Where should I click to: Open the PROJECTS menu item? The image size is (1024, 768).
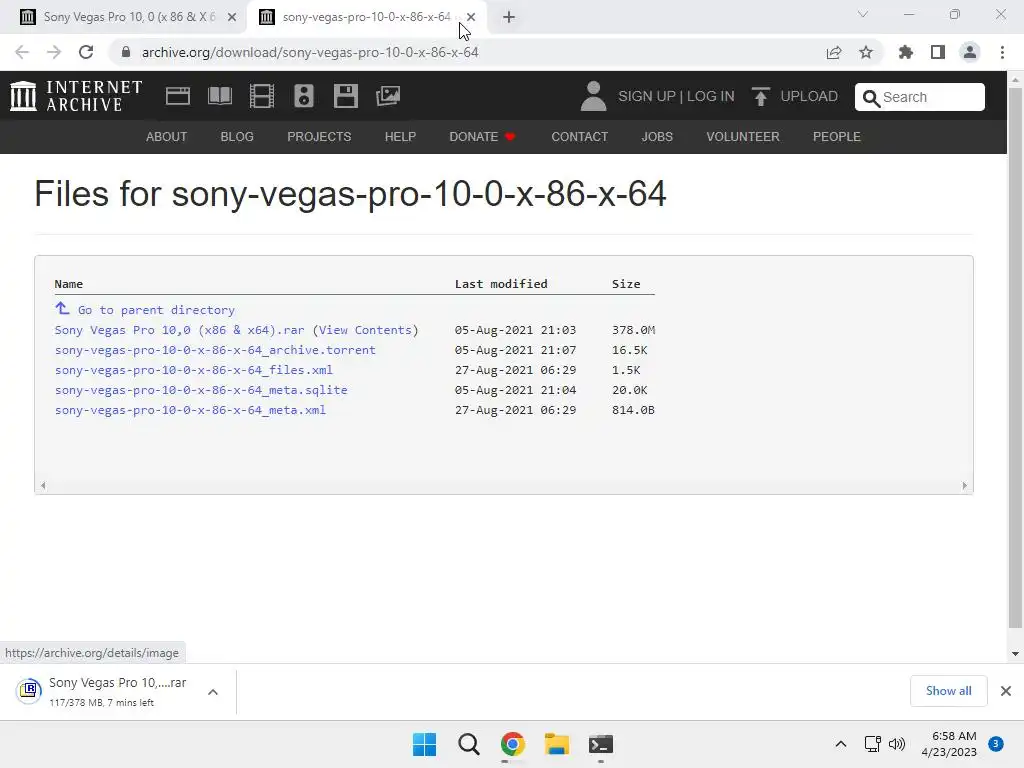319,136
